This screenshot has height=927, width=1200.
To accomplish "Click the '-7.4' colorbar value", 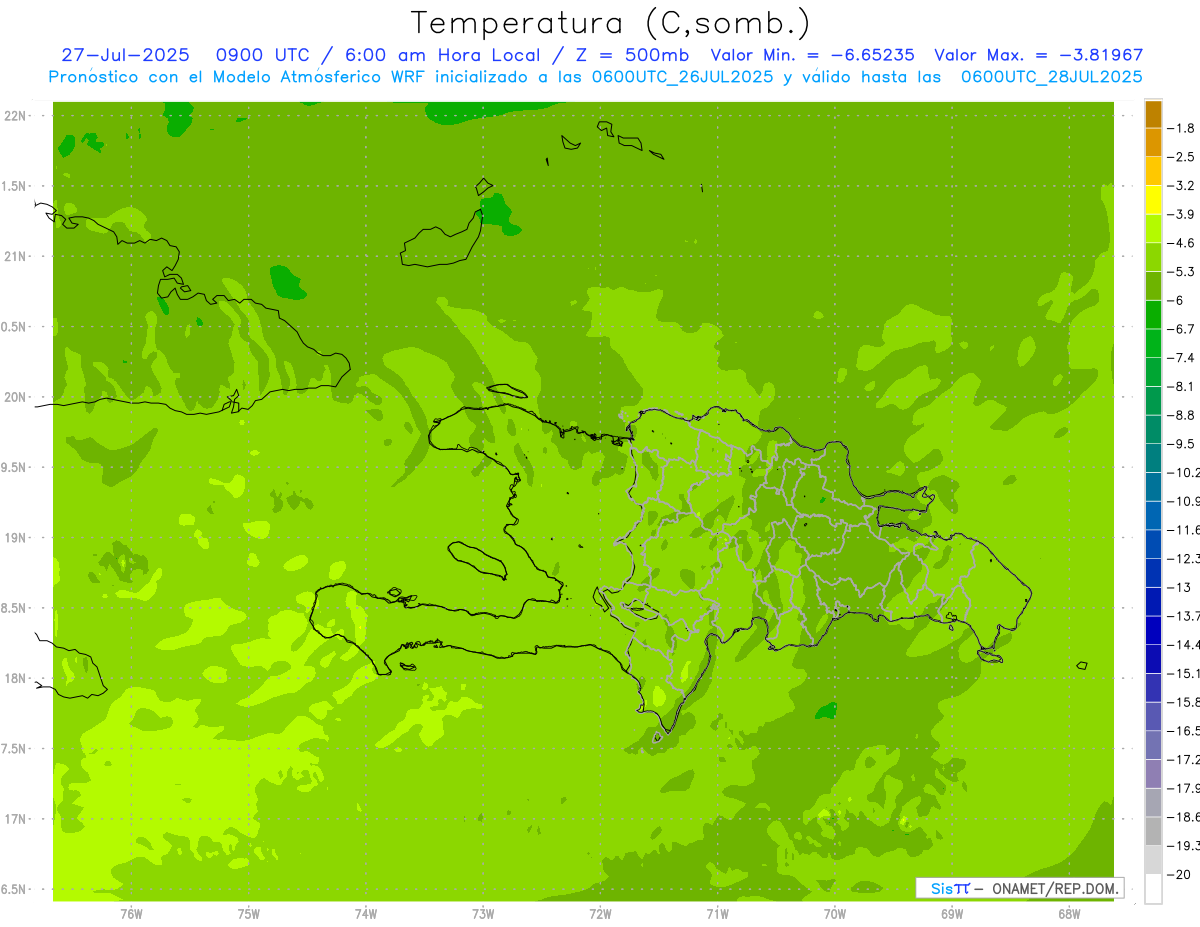I will click(1181, 358).
